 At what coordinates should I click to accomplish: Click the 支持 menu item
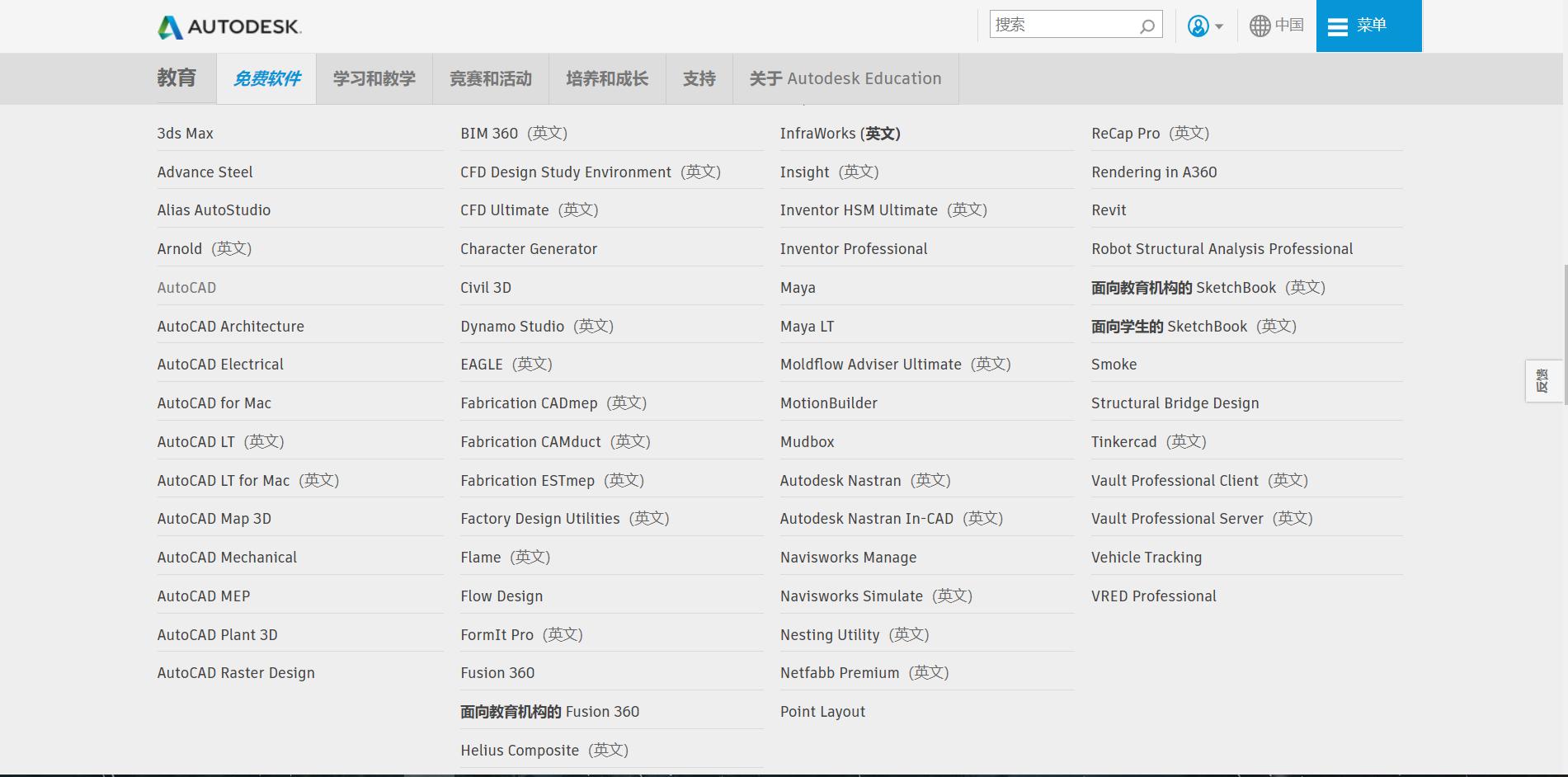tap(699, 78)
